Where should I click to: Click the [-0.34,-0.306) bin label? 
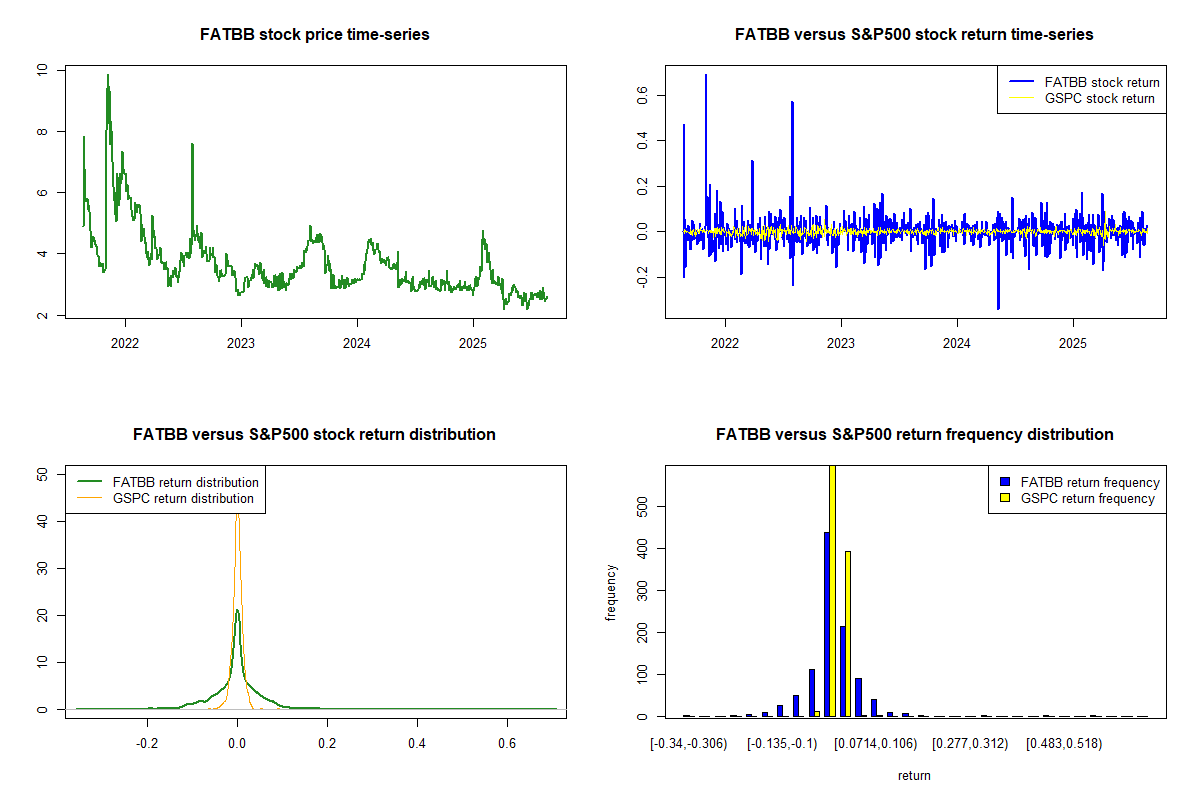(x=689, y=744)
